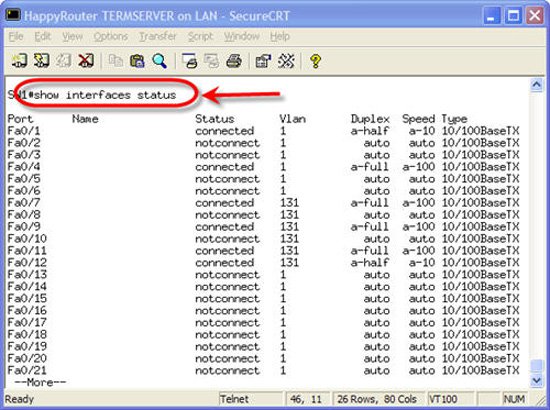Click the Keymap Editor toolbar icon

coord(286,61)
